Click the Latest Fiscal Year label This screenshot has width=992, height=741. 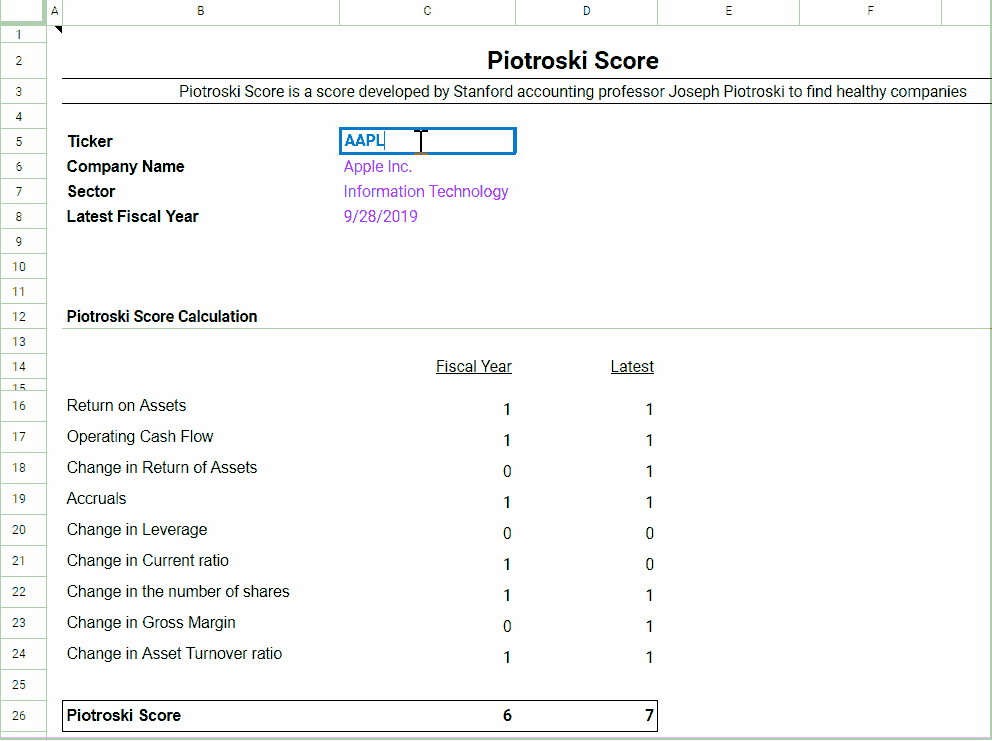coord(132,216)
